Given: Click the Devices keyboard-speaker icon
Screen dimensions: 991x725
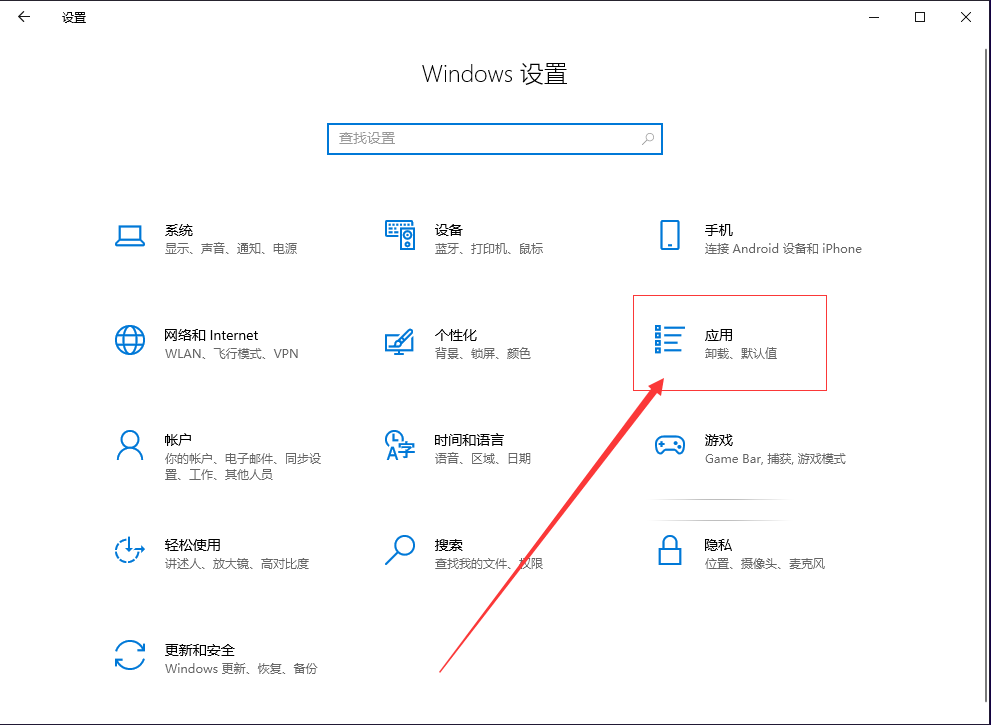Looking at the screenshot, I should pos(400,235).
